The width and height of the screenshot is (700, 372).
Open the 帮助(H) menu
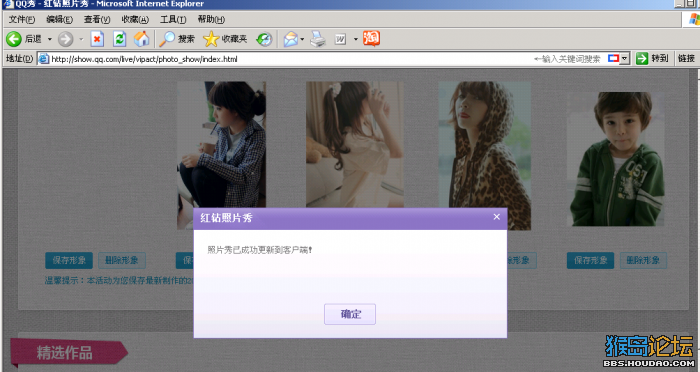211,19
